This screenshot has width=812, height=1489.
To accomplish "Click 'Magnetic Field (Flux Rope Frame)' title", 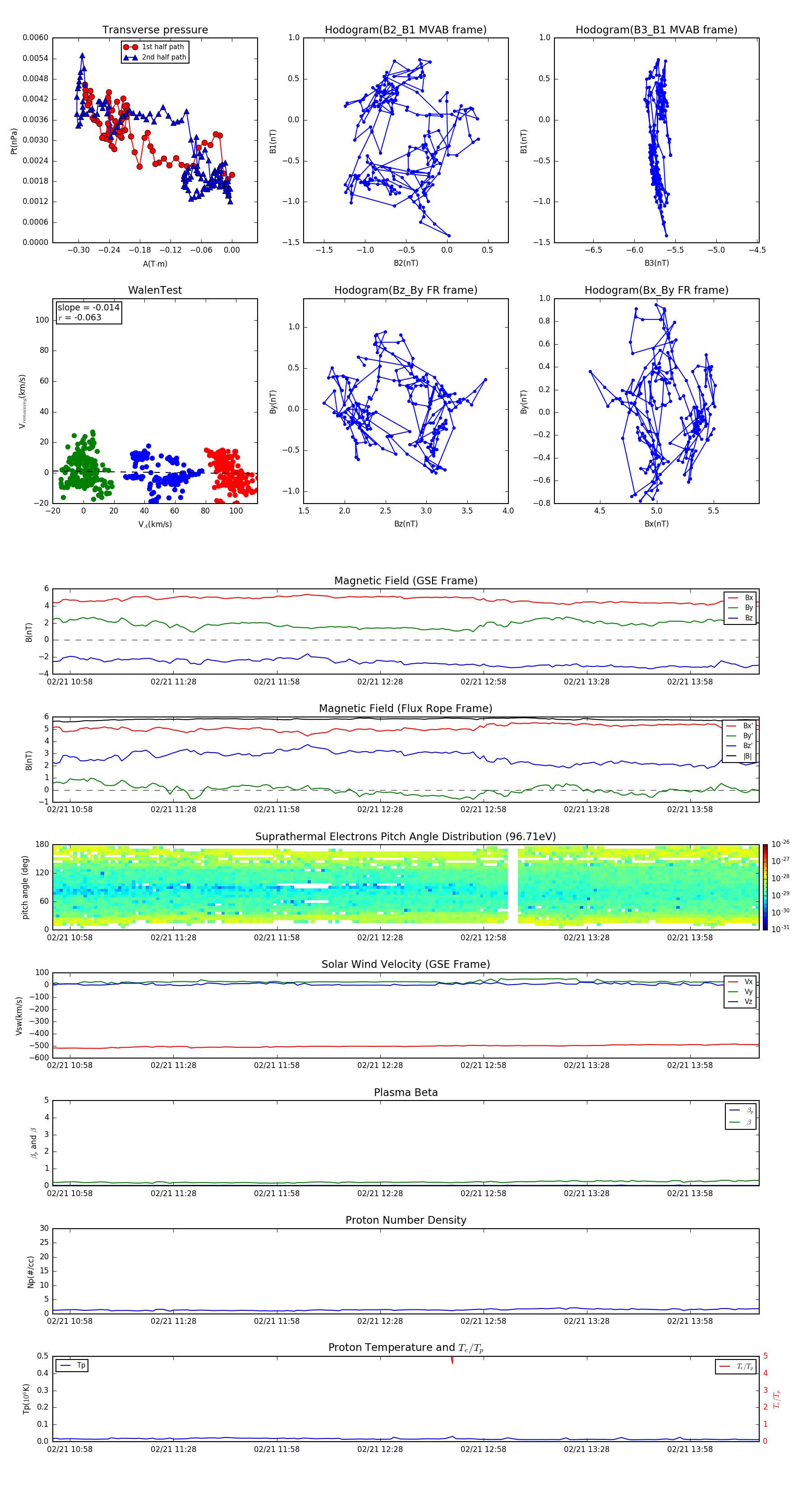I will [x=406, y=709].
